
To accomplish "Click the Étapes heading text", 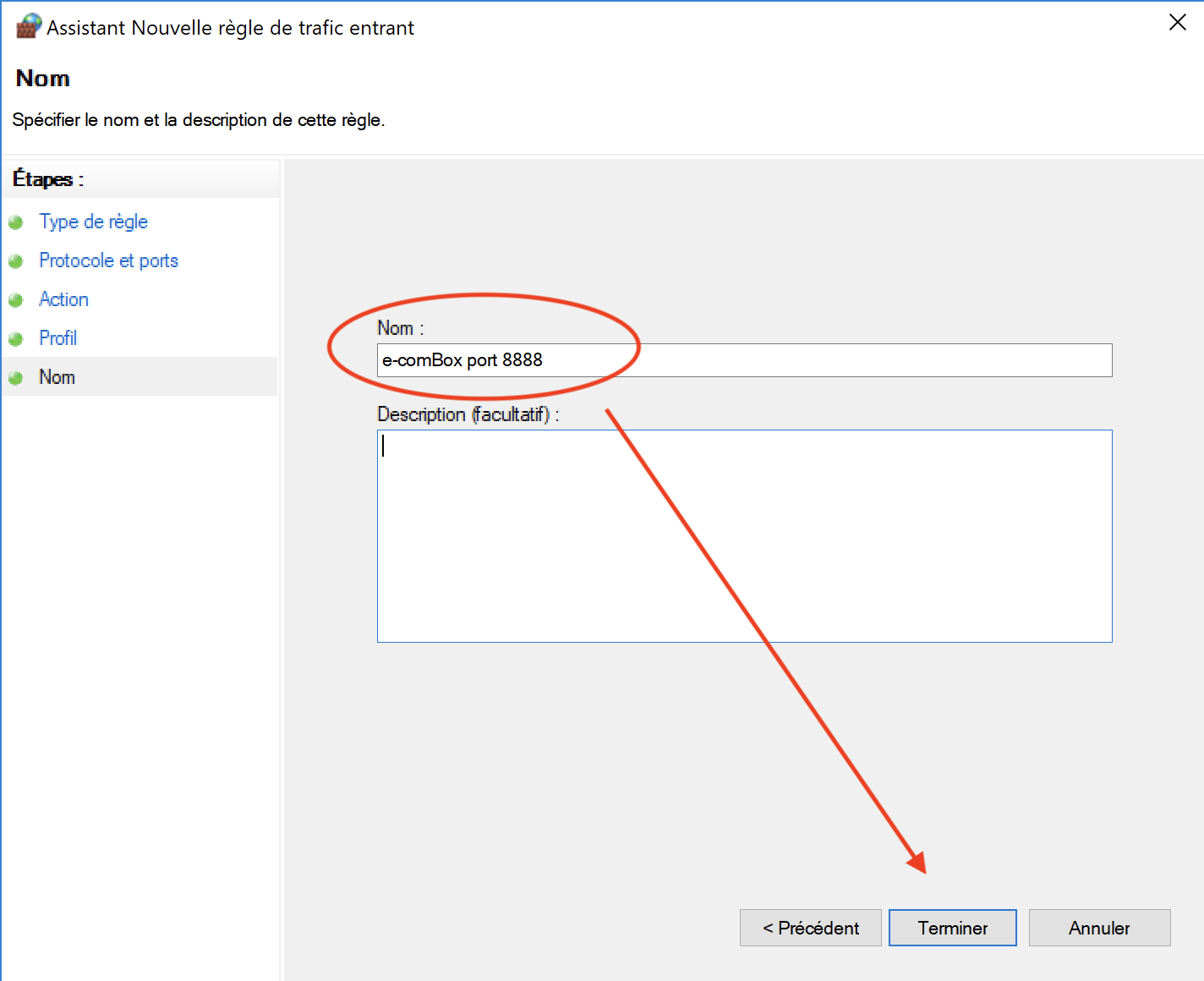I will pos(47,179).
